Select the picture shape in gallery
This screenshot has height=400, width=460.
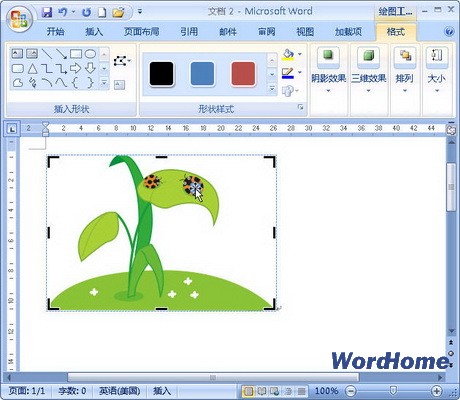tap(32, 53)
